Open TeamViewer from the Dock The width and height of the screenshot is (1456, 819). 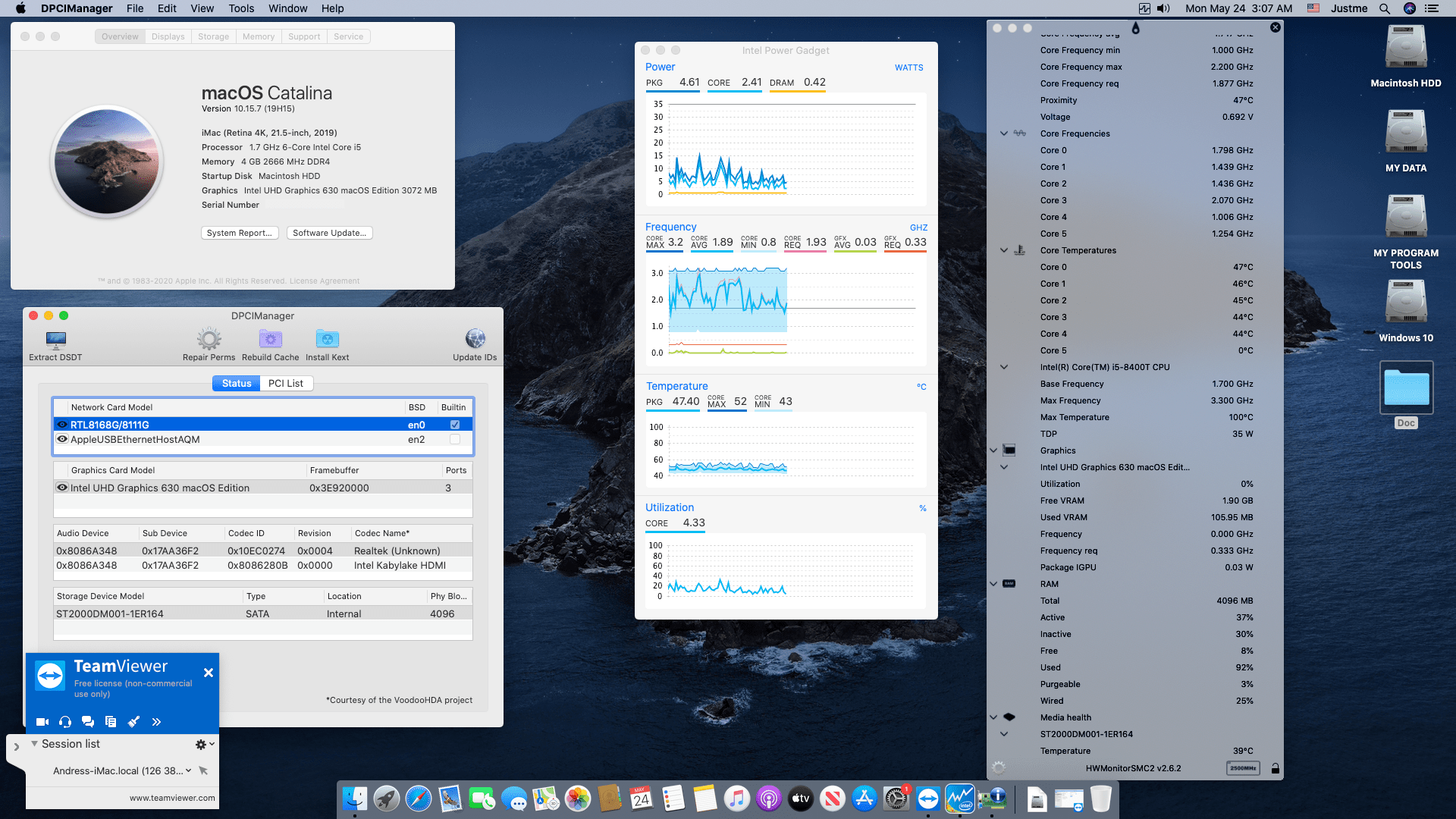[927, 799]
